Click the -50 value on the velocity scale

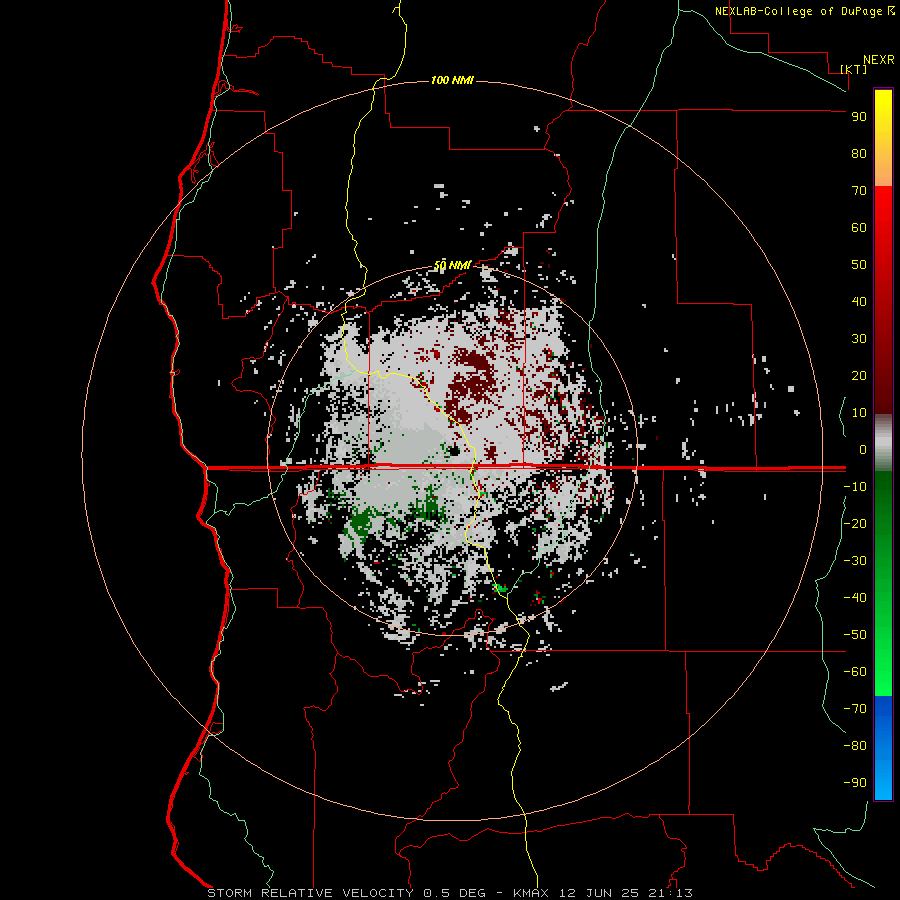click(x=855, y=635)
